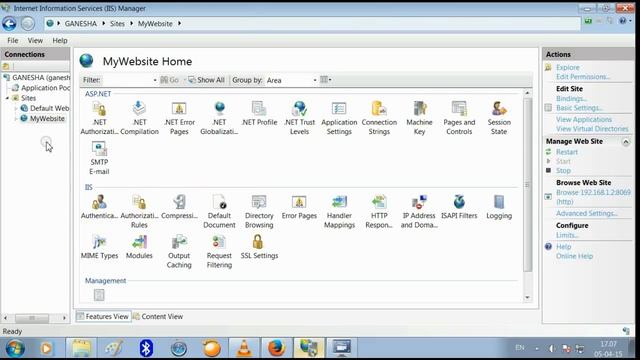Click Explore in Actions pane

coord(567,67)
